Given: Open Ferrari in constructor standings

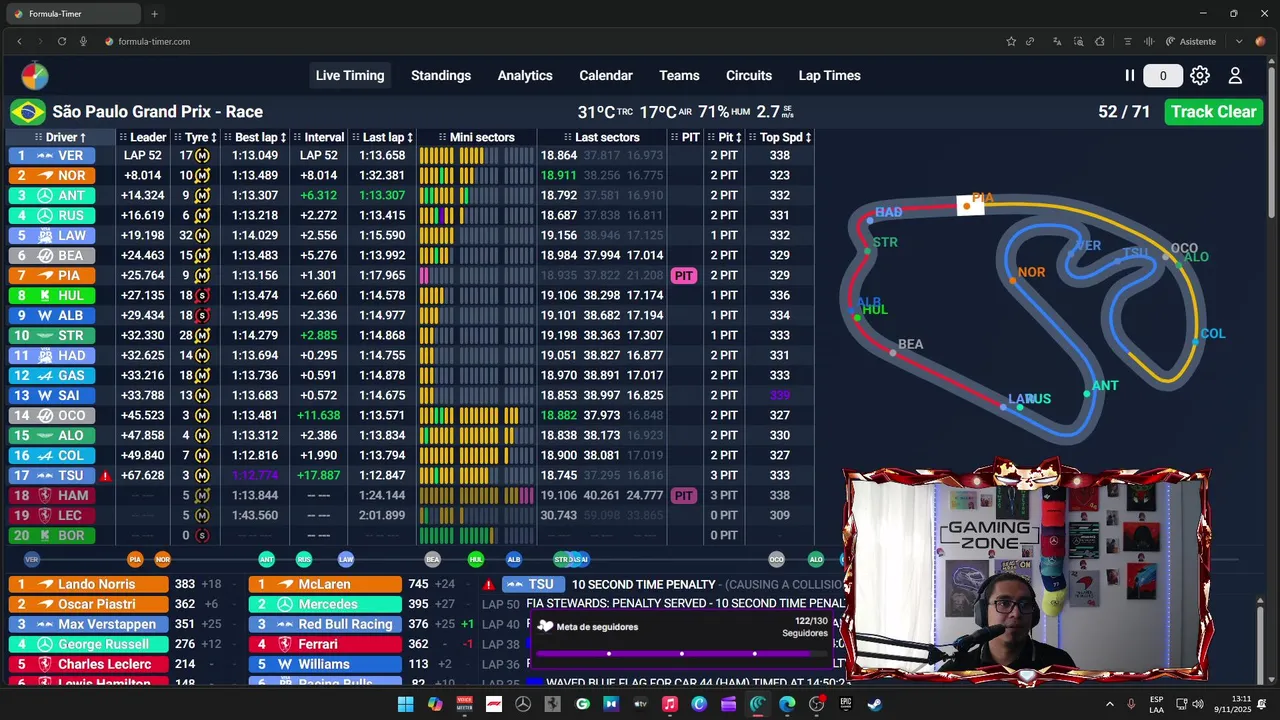Looking at the screenshot, I should coord(324,644).
